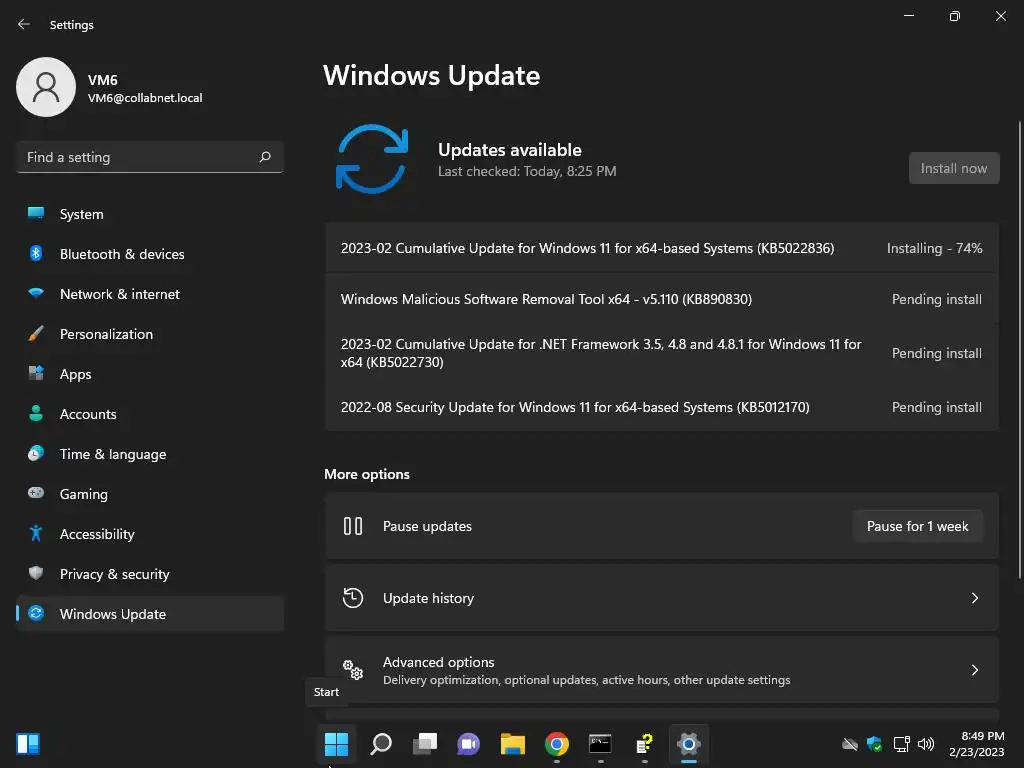Open Personalization settings
Image resolution: width=1024 pixels, height=768 pixels.
(150, 334)
